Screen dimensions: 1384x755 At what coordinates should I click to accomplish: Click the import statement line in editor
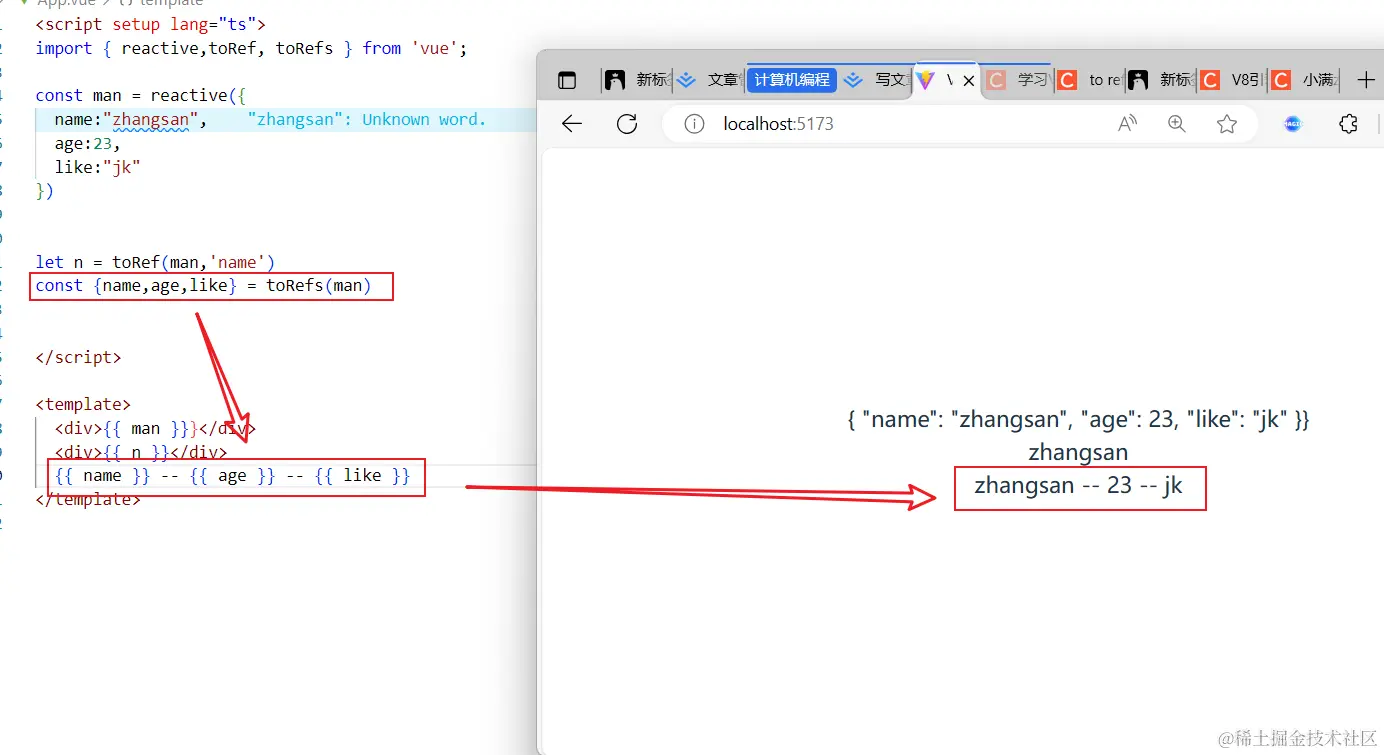pos(251,48)
